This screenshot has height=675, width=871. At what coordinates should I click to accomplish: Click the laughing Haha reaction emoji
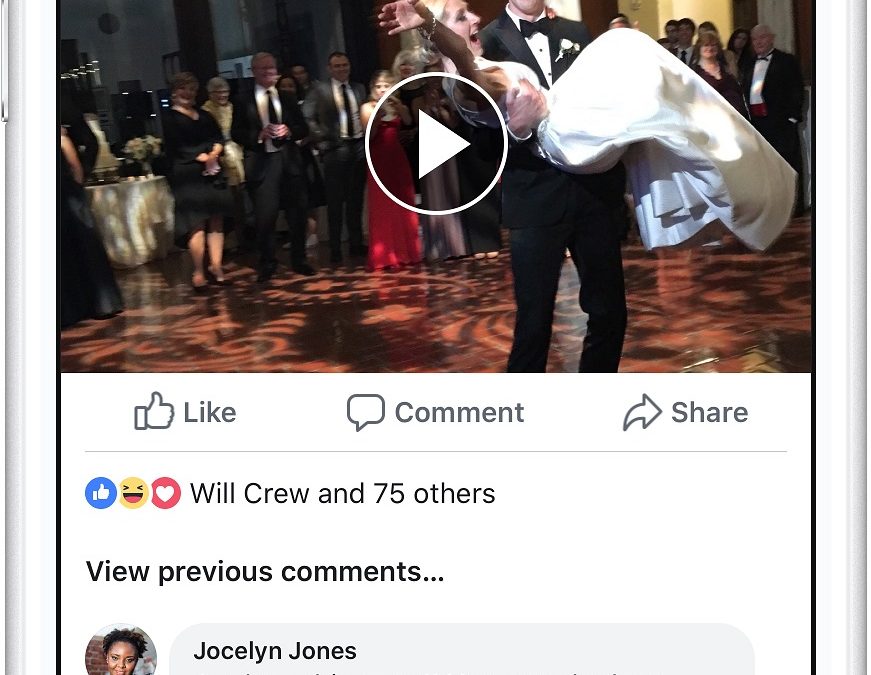(133, 493)
